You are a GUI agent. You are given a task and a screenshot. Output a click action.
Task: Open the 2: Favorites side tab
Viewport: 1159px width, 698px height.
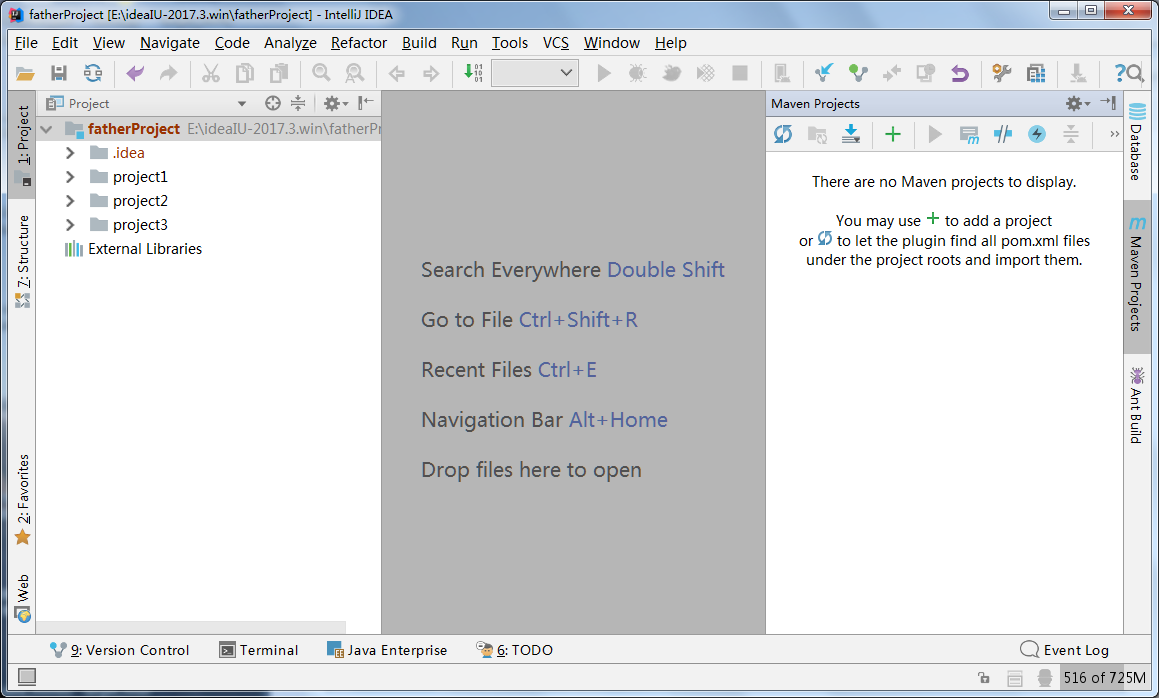[23, 499]
